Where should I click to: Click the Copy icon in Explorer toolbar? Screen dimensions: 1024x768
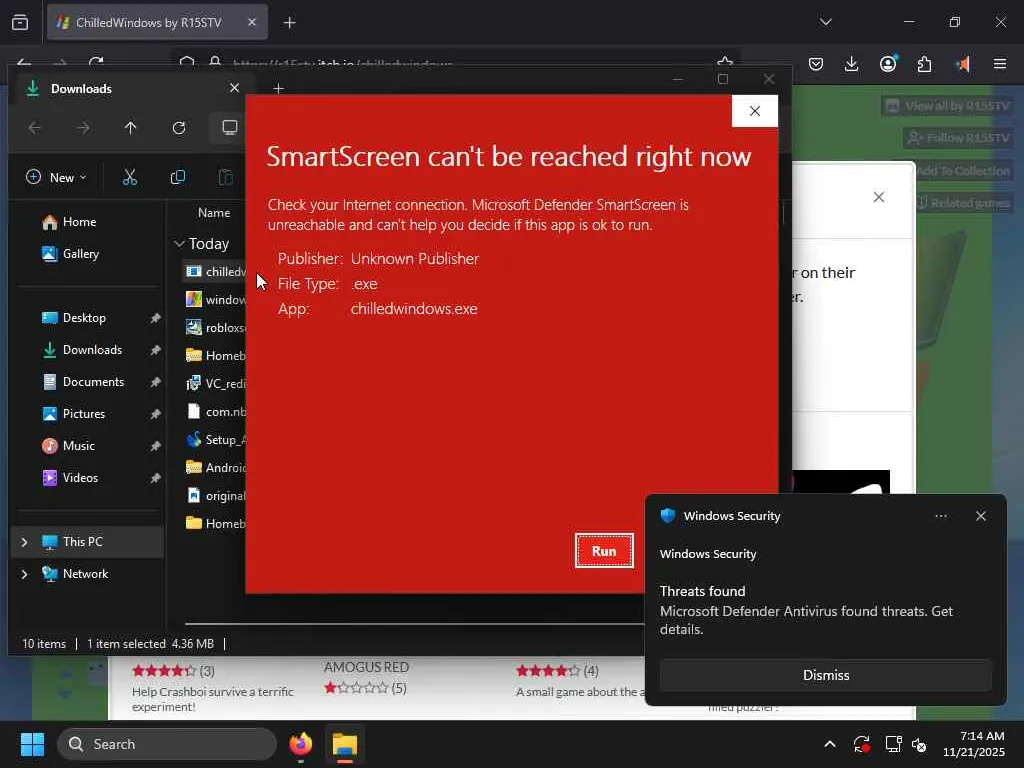[x=178, y=177]
